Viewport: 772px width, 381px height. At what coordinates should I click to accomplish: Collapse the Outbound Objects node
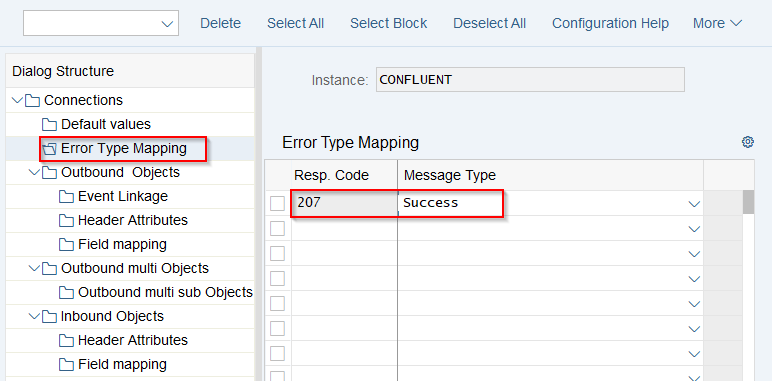34,172
